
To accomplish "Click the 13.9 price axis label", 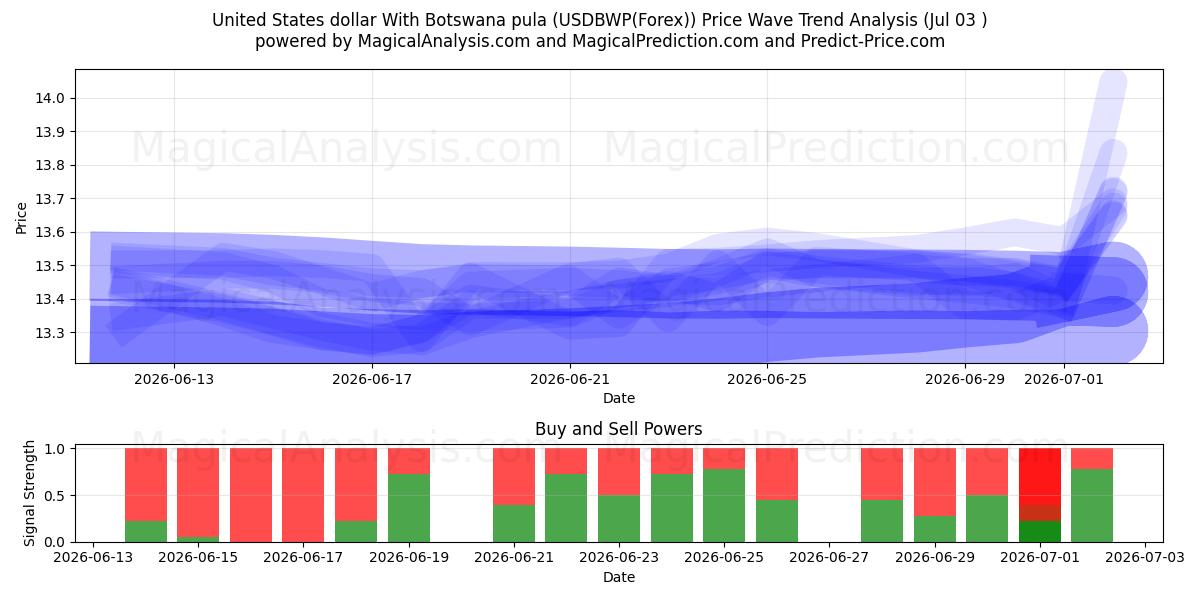I will coord(50,132).
